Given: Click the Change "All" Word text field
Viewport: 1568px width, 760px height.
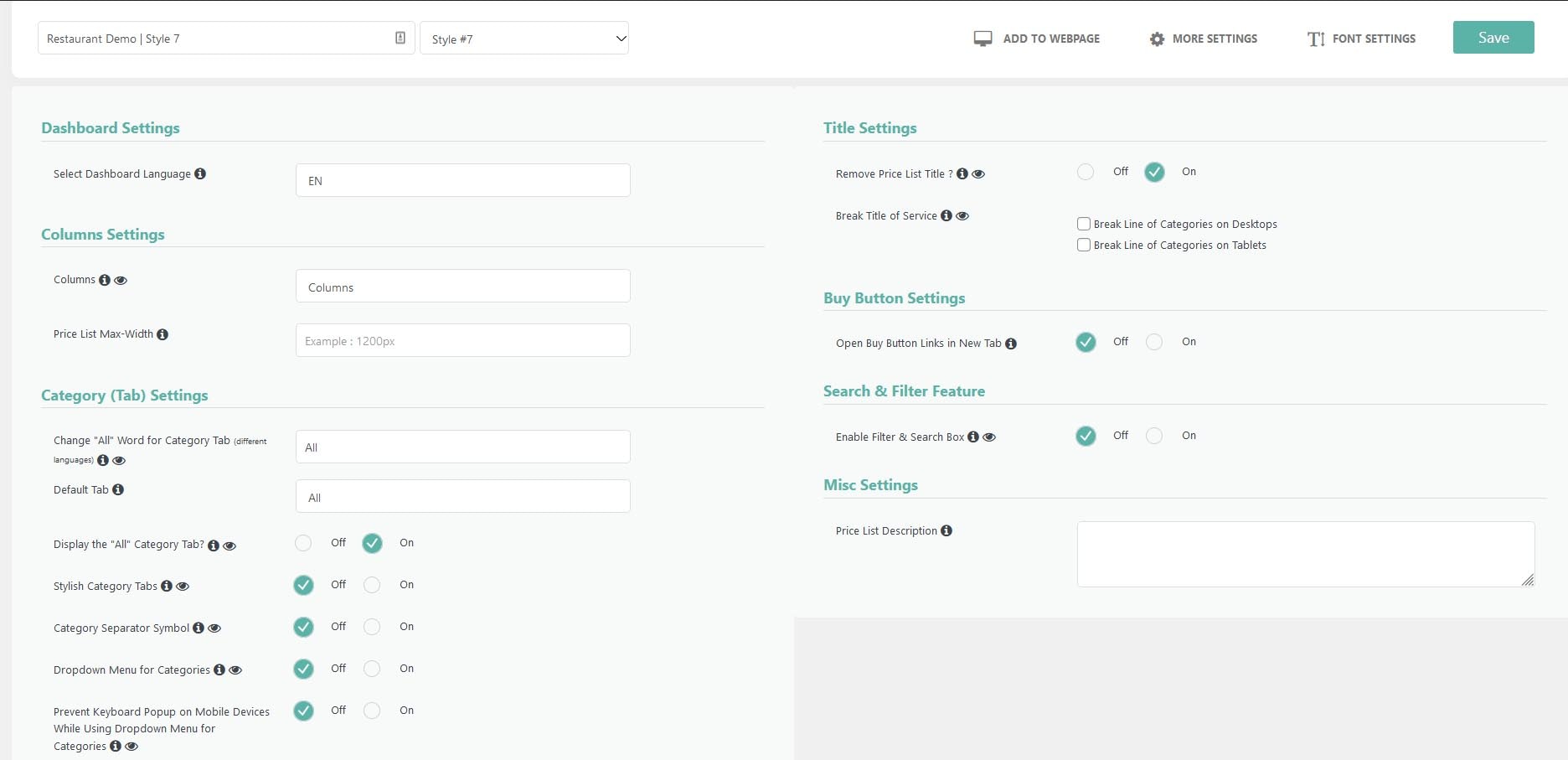Looking at the screenshot, I should [x=463, y=447].
